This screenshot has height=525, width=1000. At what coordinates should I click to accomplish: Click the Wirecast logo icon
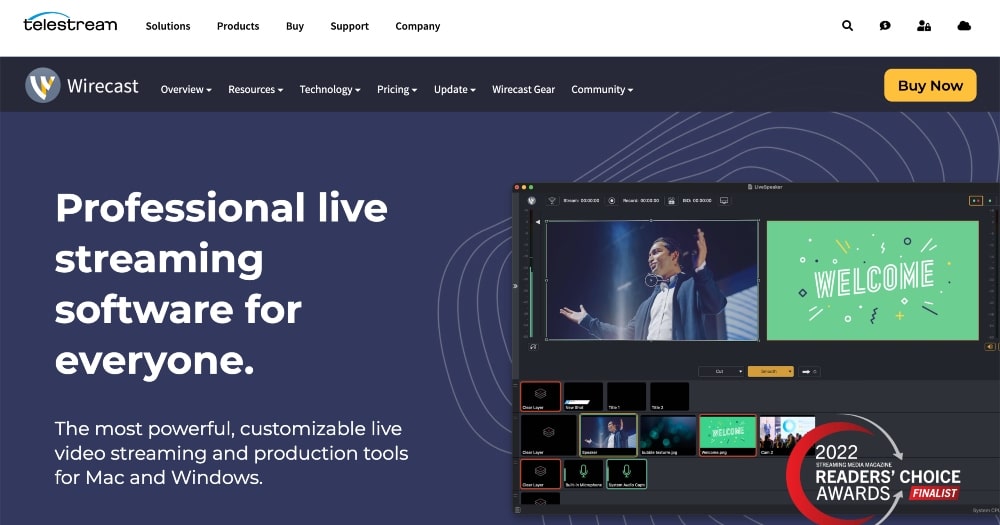coord(43,86)
